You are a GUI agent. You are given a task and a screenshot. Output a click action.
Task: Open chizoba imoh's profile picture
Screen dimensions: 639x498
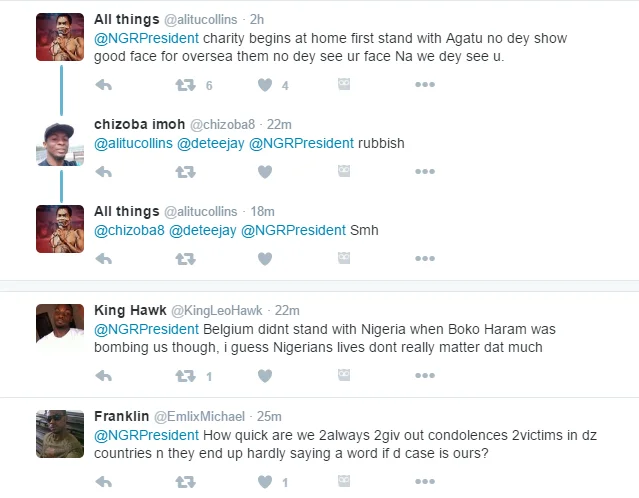point(60,145)
